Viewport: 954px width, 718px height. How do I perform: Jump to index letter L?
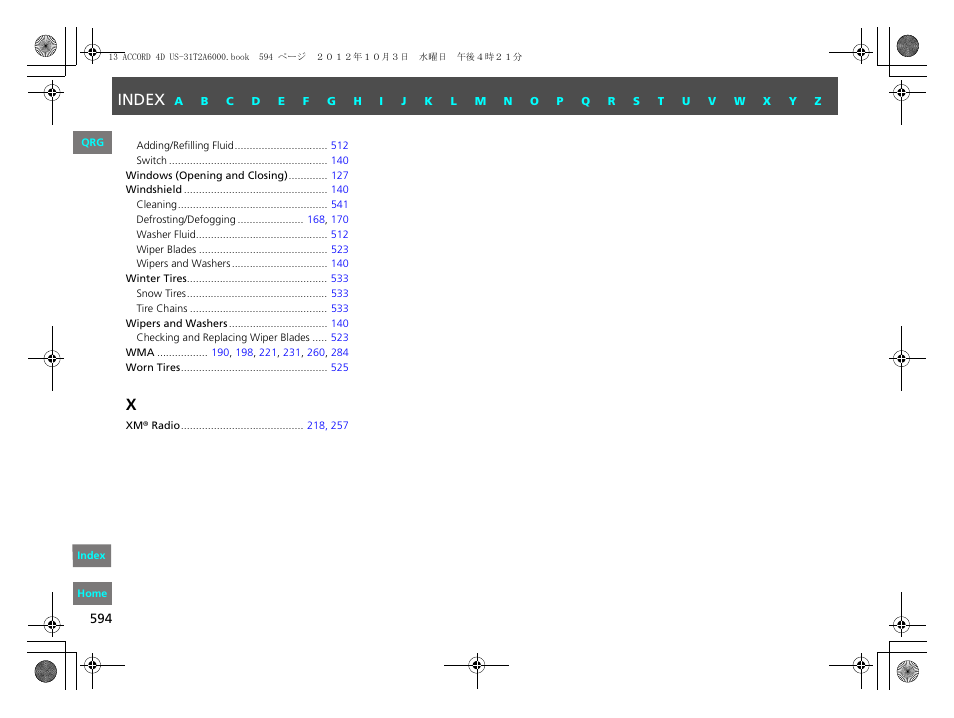coord(453,101)
